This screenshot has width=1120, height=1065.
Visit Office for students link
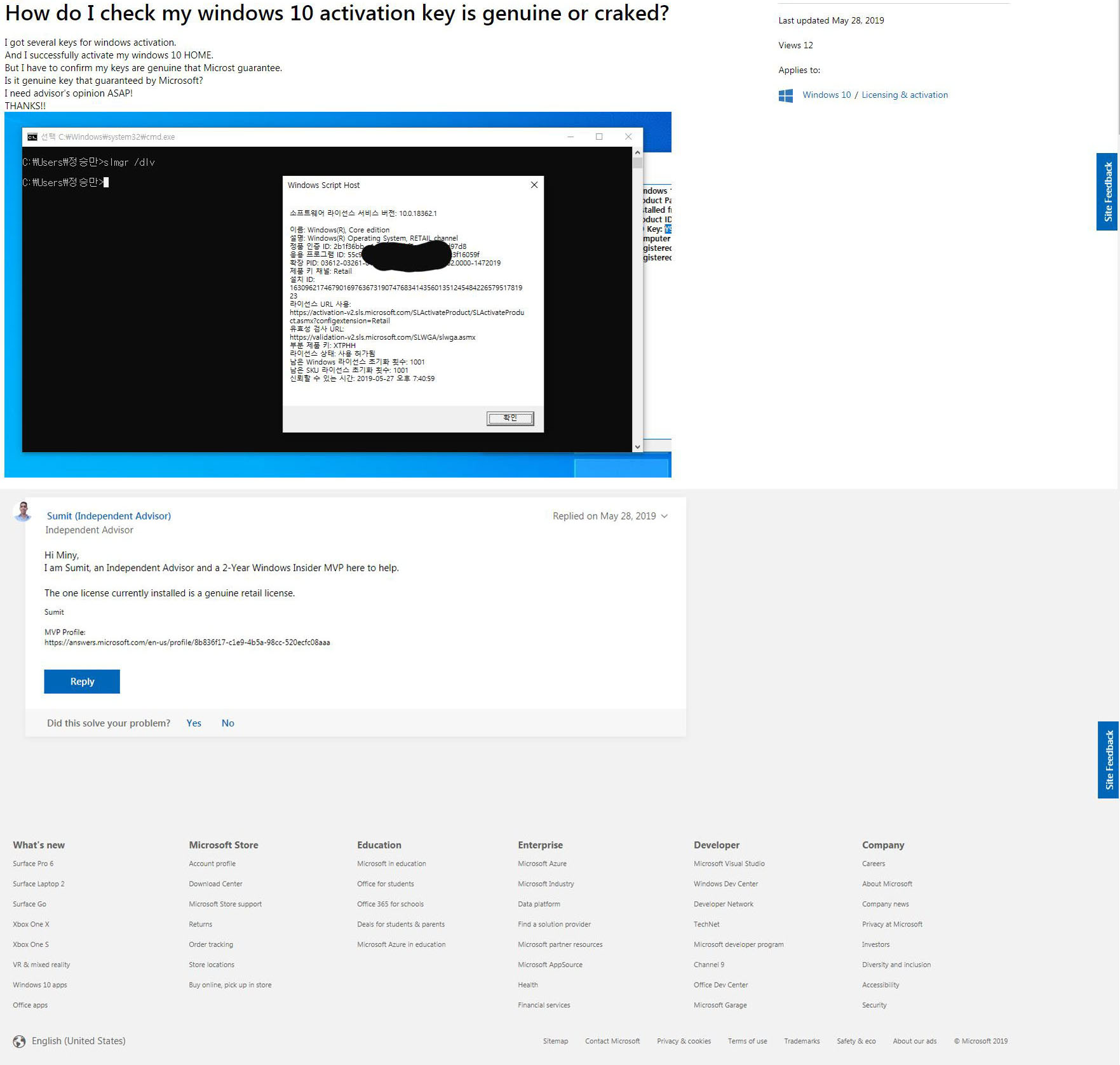pyautogui.click(x=386, y=884)
